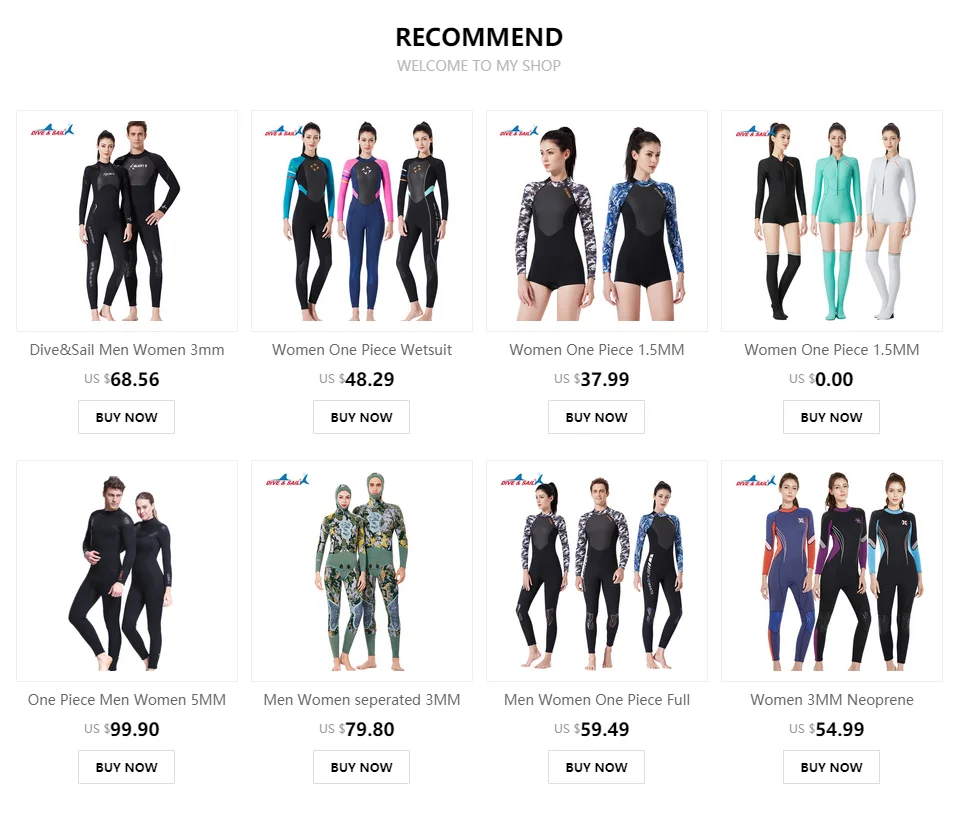Open the Women 3MM Neoprene product image

pyautogui.click(x=832, y=571)
